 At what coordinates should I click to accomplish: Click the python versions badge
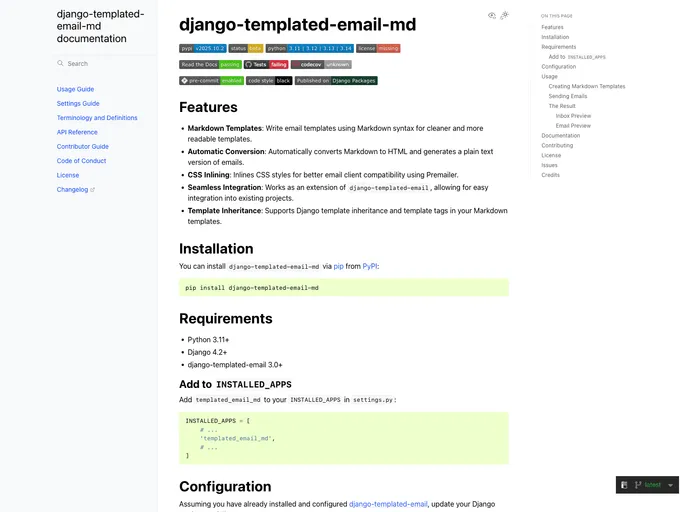(310, 48)
